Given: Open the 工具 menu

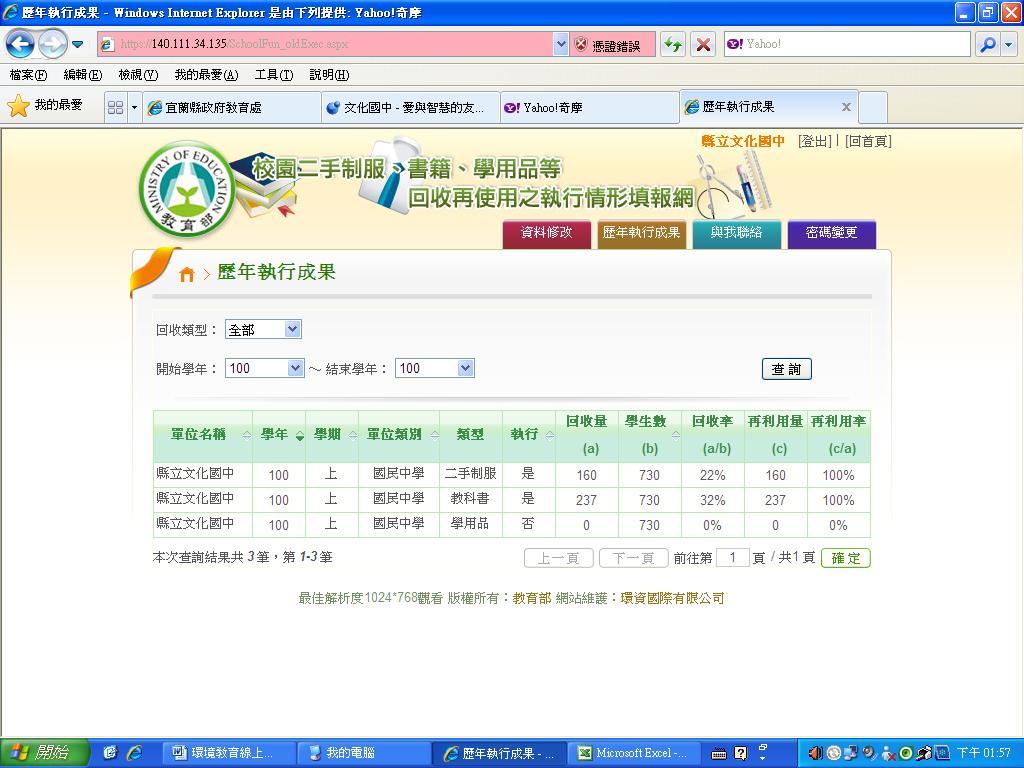Looking at the screenshot, I should [x=273, y=75].
